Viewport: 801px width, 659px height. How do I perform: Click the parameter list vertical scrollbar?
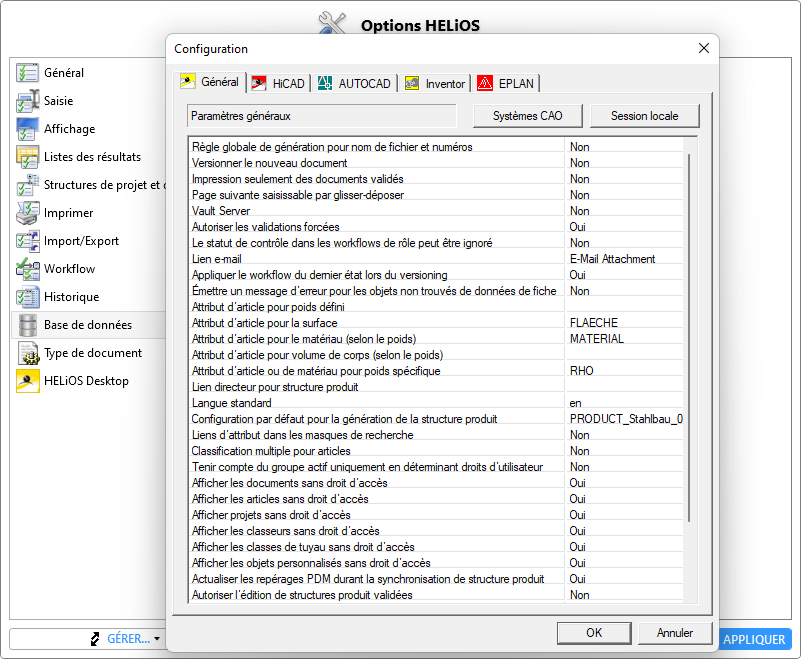click(x=690, y=337)
